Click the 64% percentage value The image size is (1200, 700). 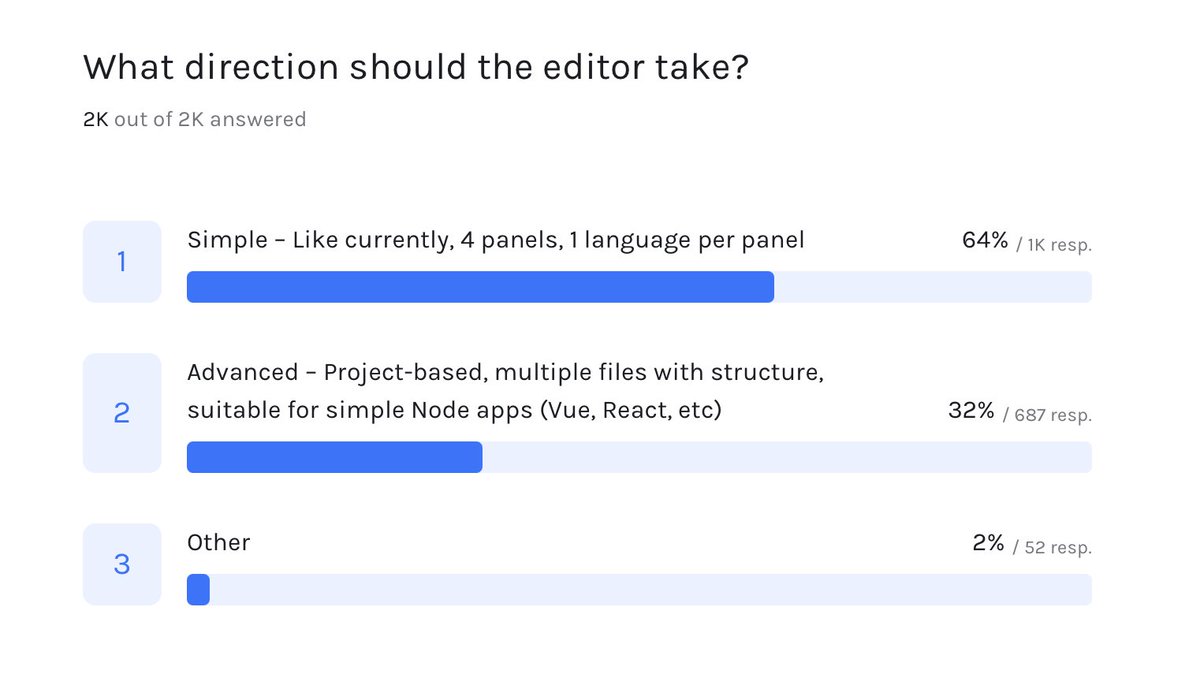984,240
